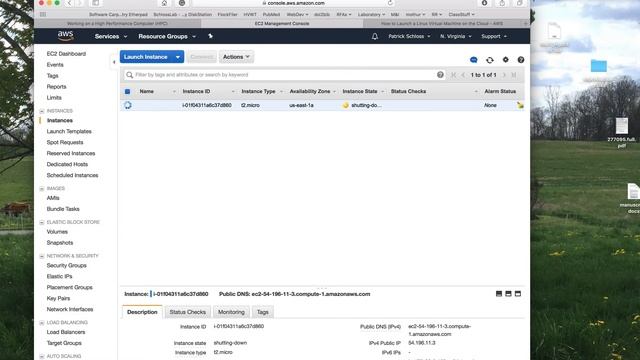Toggle the selected instance row checkbox

(128, 105)
